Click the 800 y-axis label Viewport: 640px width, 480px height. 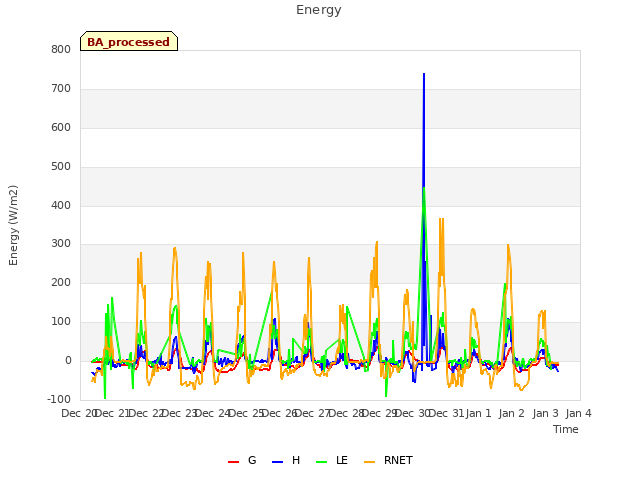pyautogui.click(x=61, y=50)
